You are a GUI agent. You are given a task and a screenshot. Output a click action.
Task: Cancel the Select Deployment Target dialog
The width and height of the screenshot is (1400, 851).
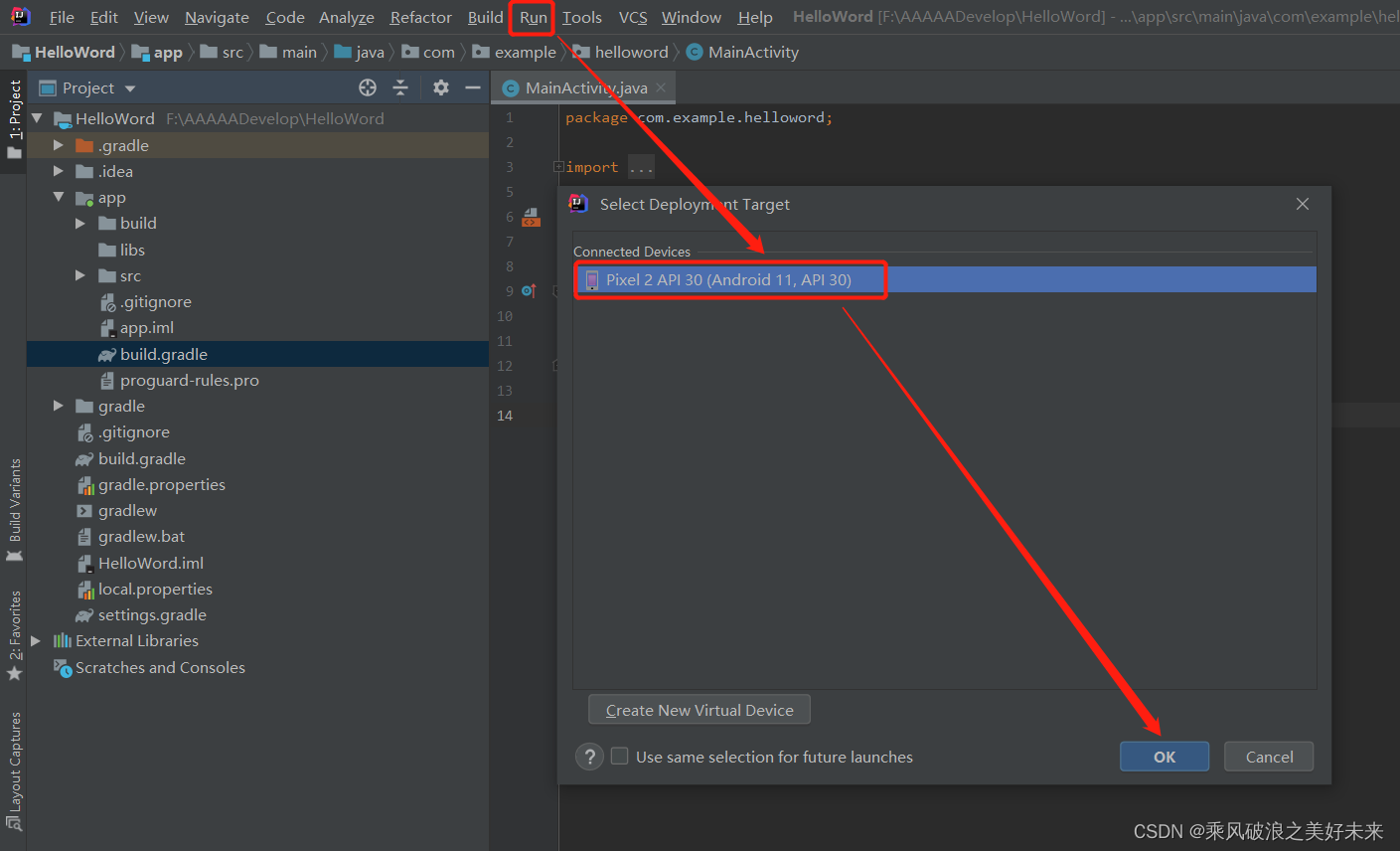[1269, 757]
